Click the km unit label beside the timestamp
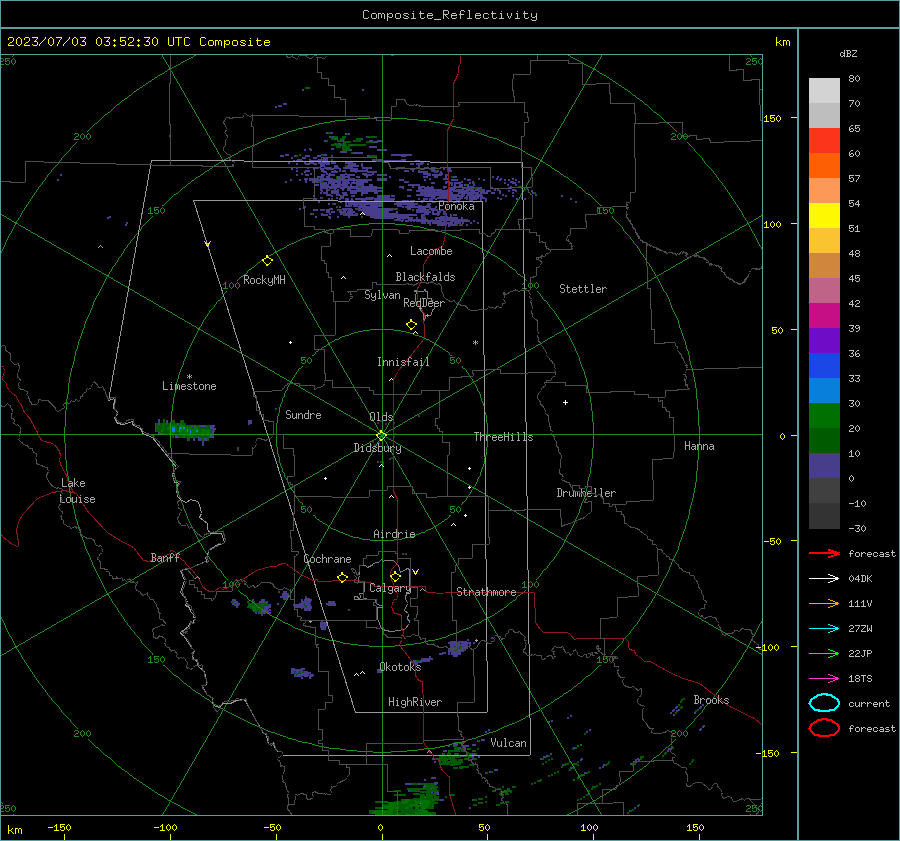Screen dimensions: 900x841 click(782, 42)
